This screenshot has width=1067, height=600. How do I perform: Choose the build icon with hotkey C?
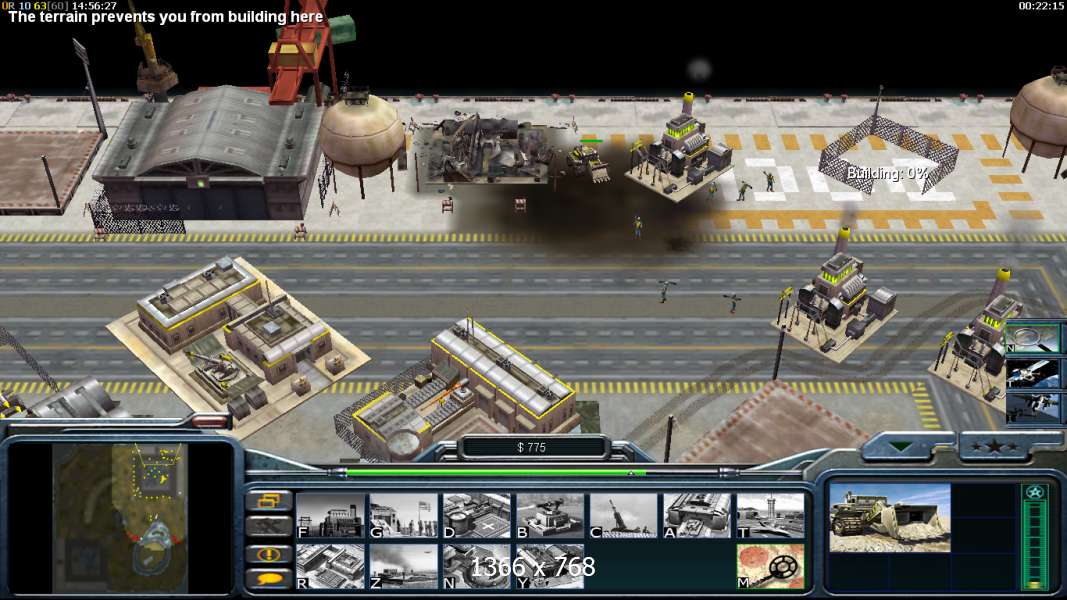[623, 516]
